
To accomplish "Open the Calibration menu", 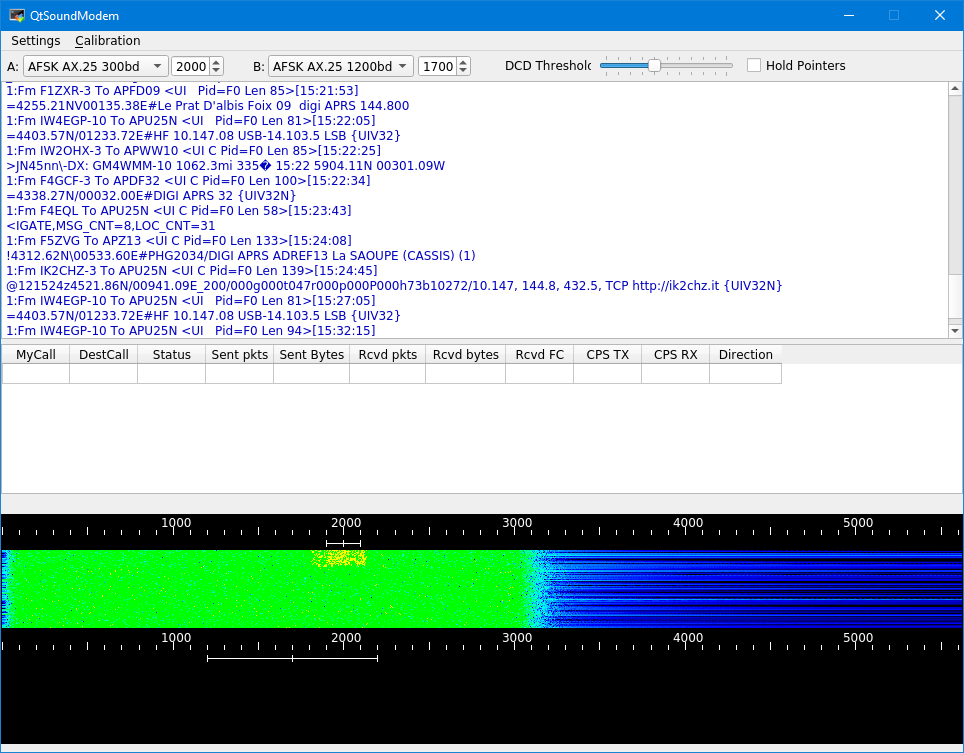I will pyautogui.click(x=107, y=41).
